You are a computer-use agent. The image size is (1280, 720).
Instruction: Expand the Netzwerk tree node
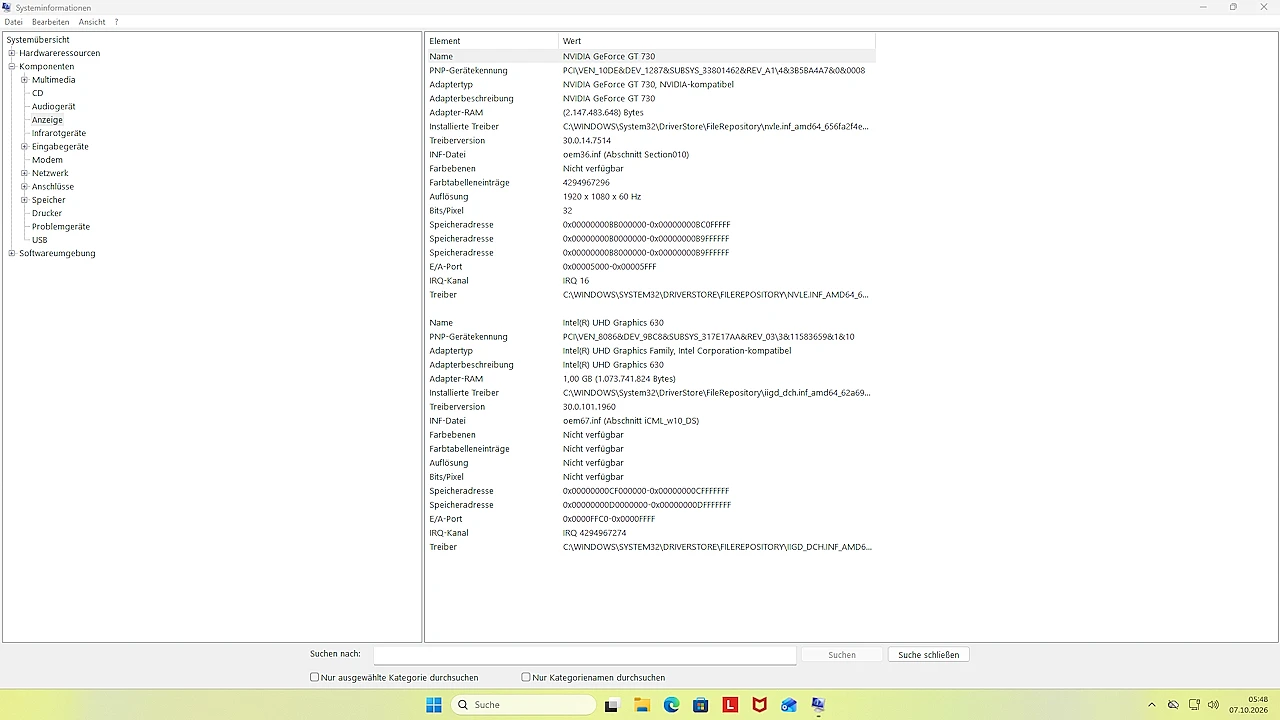[24, 173]
